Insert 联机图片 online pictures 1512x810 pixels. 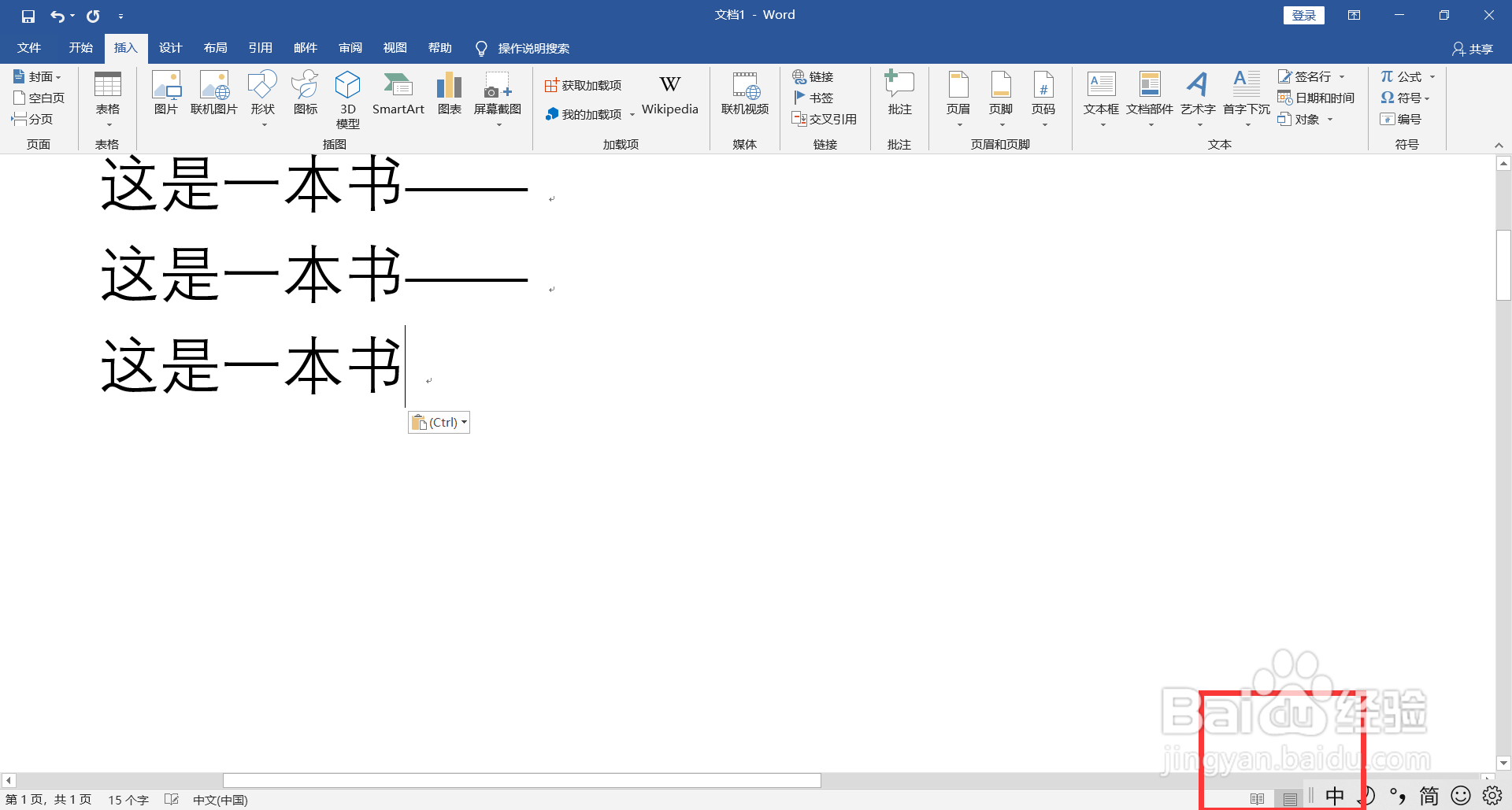(214, 93)
